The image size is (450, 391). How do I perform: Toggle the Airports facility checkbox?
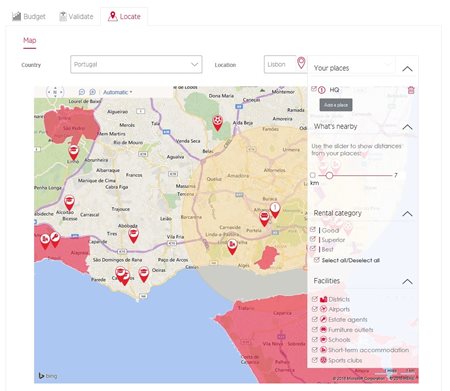click(x=314, y=309)
